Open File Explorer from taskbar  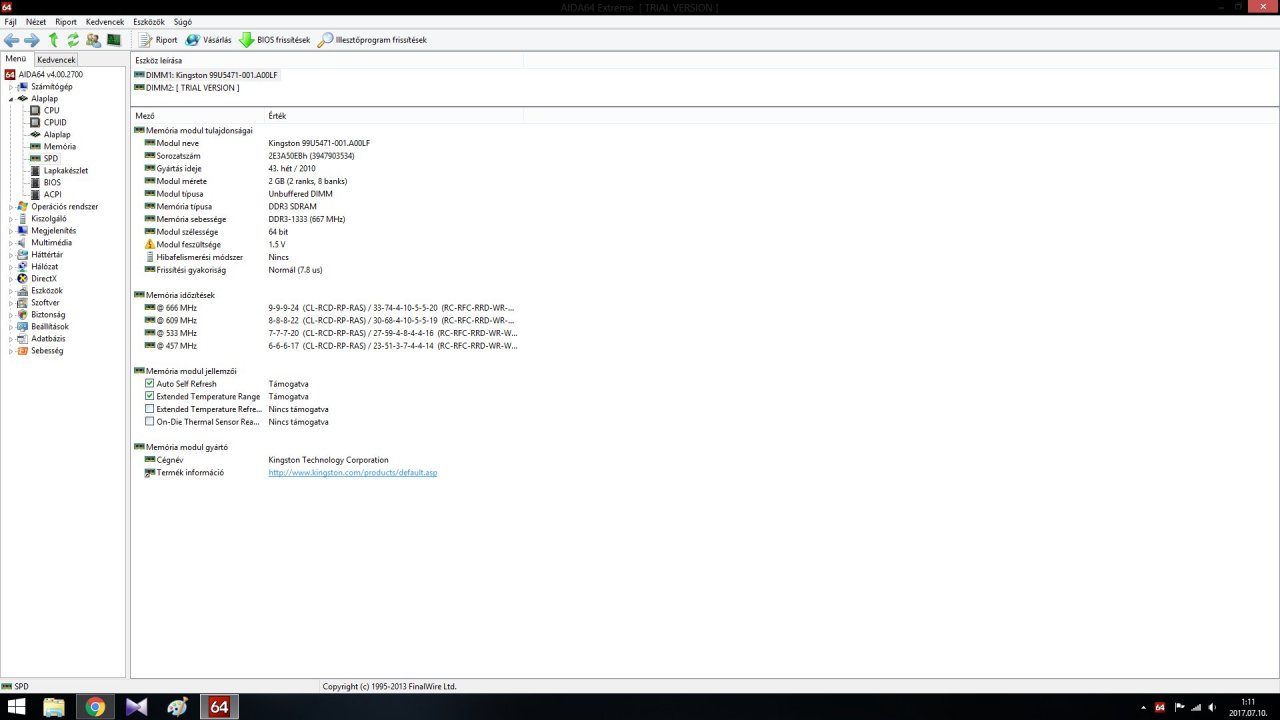pyautogui.click(x=54, y=707)
